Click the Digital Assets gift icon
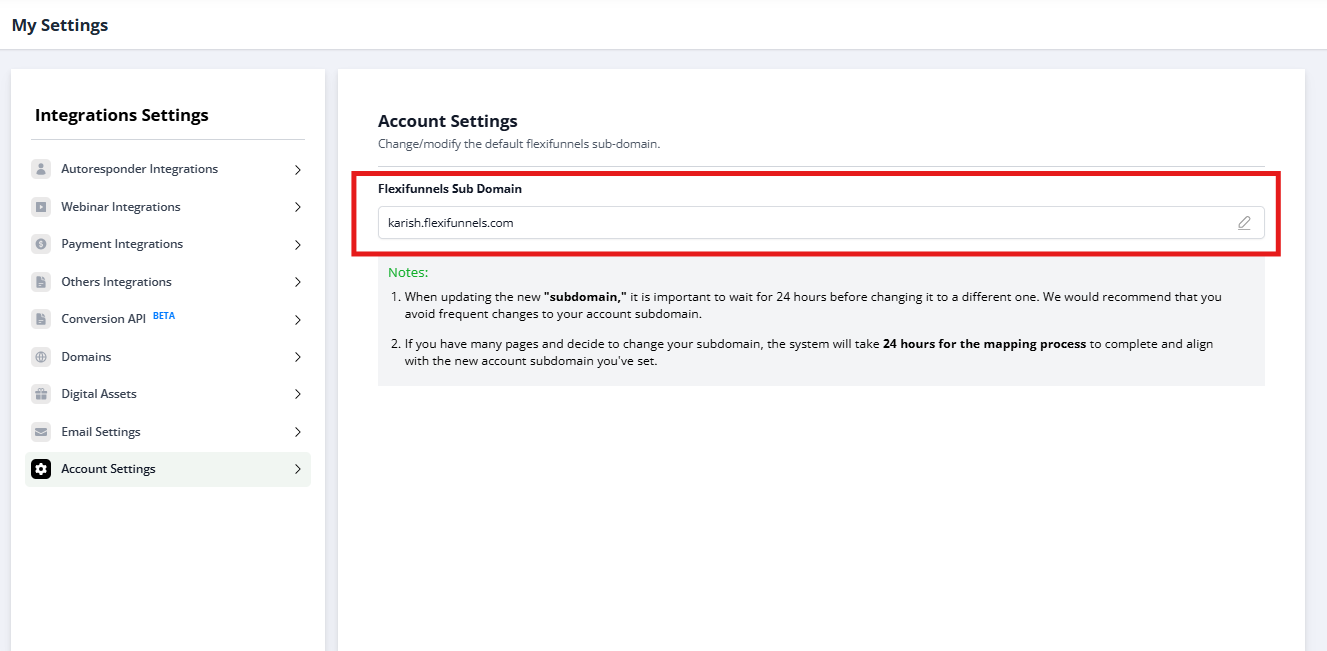 click(x=41, y=394)
